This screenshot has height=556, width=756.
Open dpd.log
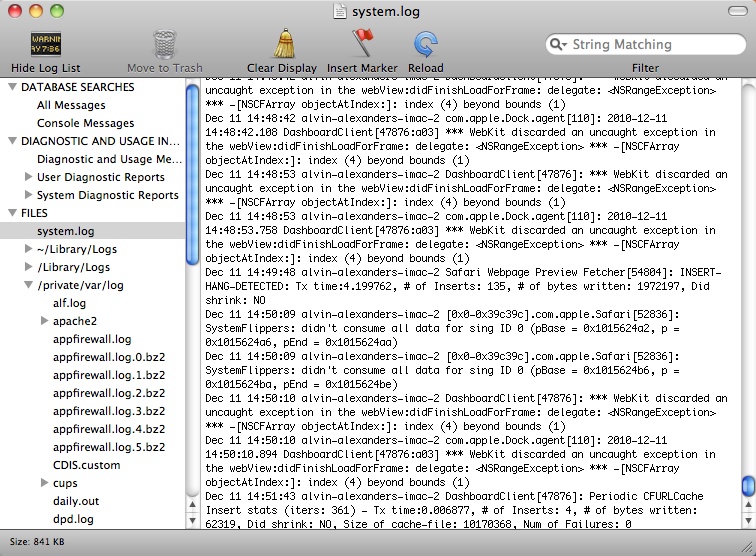tap(73, 519)
